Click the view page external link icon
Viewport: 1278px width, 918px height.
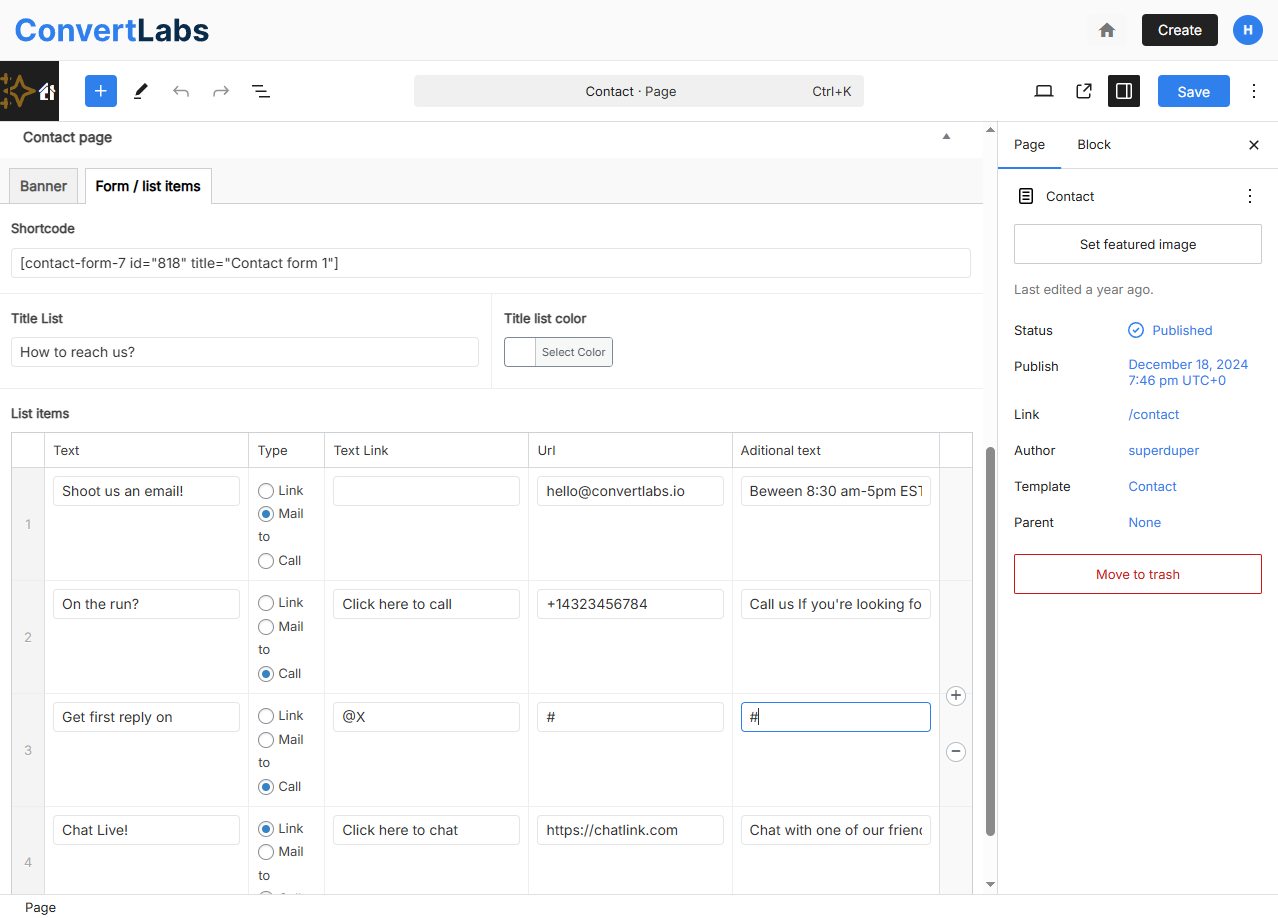point(1084,91)
